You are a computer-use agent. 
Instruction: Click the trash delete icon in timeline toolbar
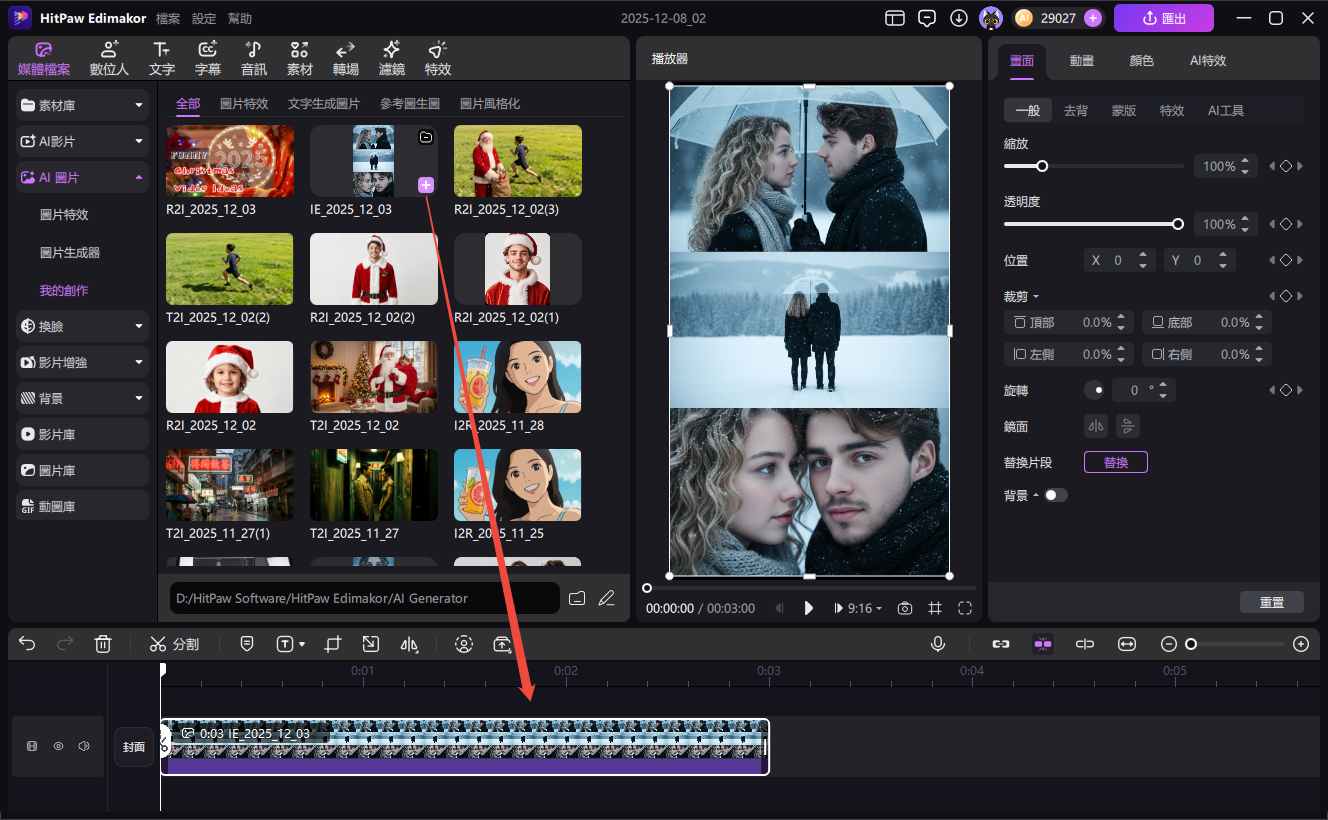coord(102,644)
